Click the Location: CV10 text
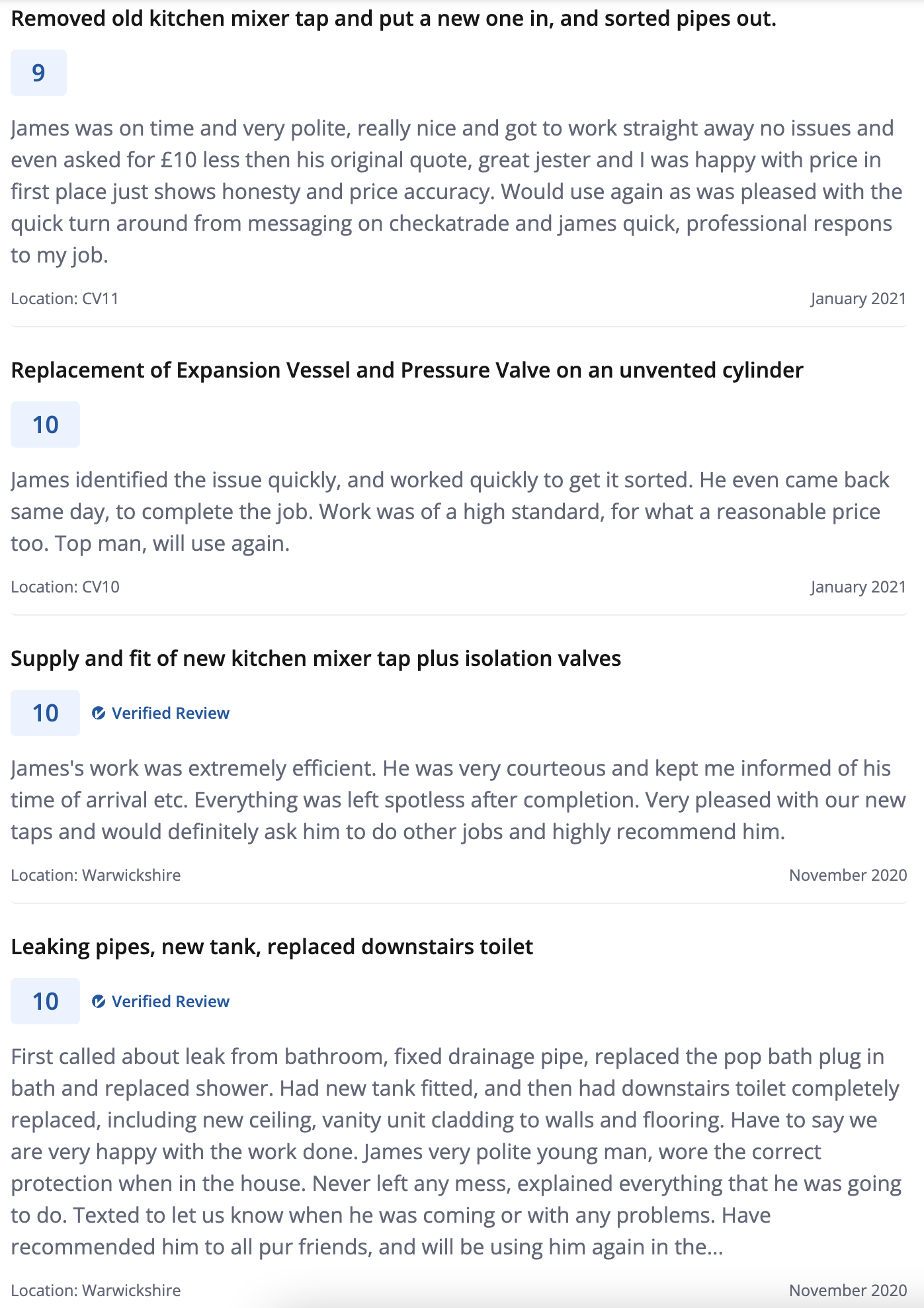This screenshot has width=924, height=1308. coord(65,587)
